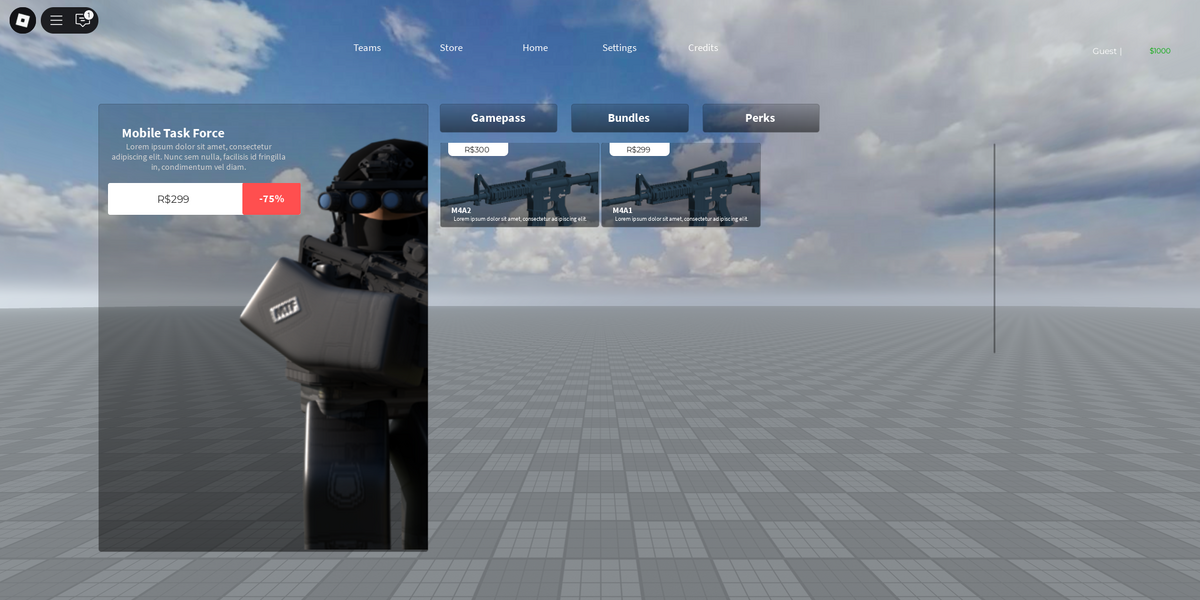Go to the Teams menu item

tap(367, 48)
